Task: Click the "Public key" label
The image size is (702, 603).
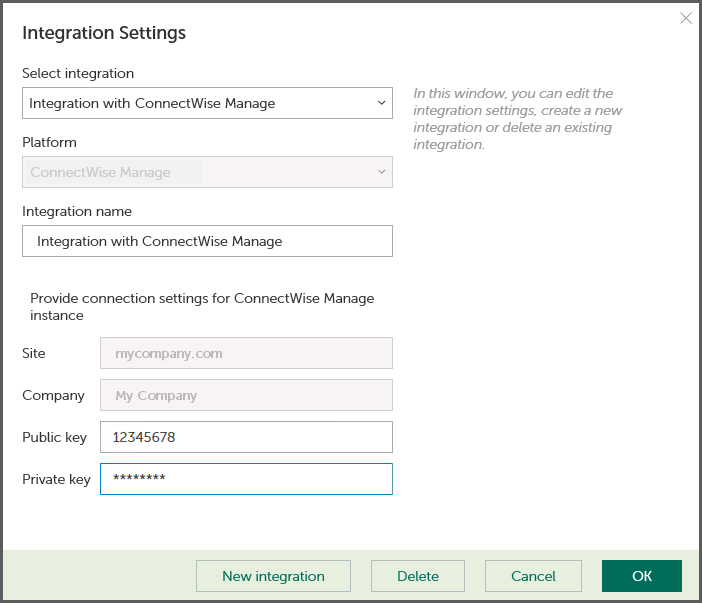Action: pyautogui.click(x=54, y=437)
